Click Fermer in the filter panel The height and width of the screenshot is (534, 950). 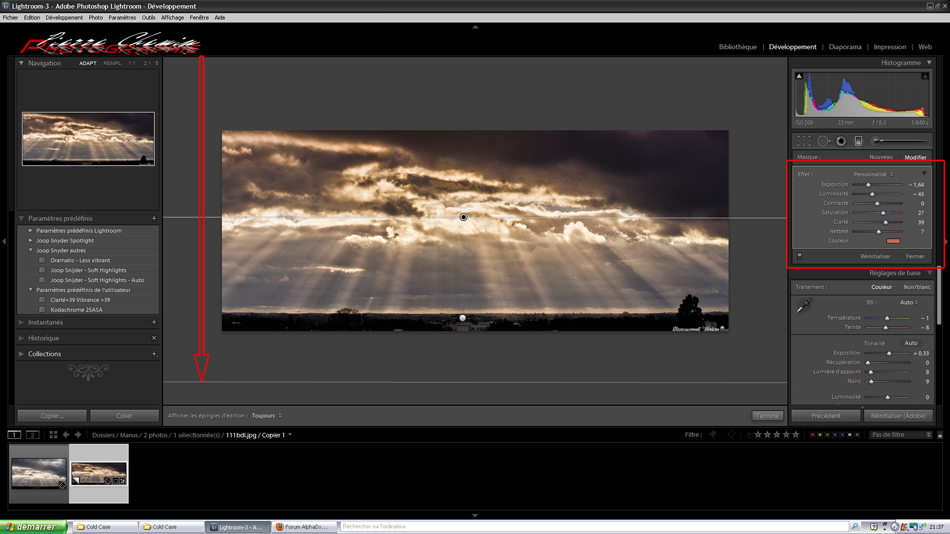(x=915, y=256)
